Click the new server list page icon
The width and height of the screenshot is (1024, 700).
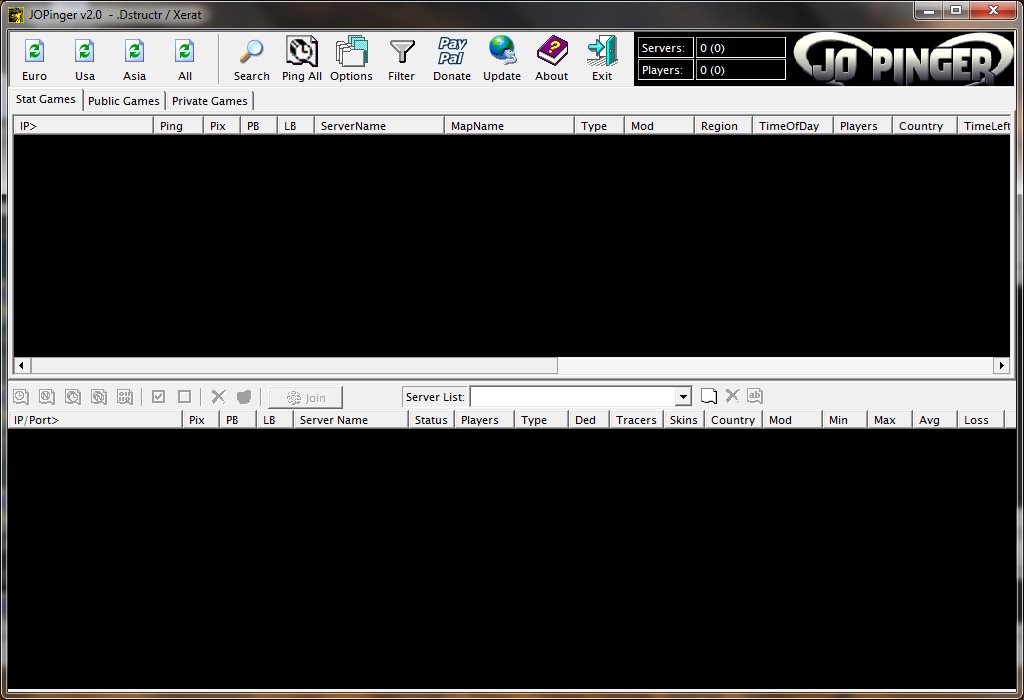(x=709, y=396)
